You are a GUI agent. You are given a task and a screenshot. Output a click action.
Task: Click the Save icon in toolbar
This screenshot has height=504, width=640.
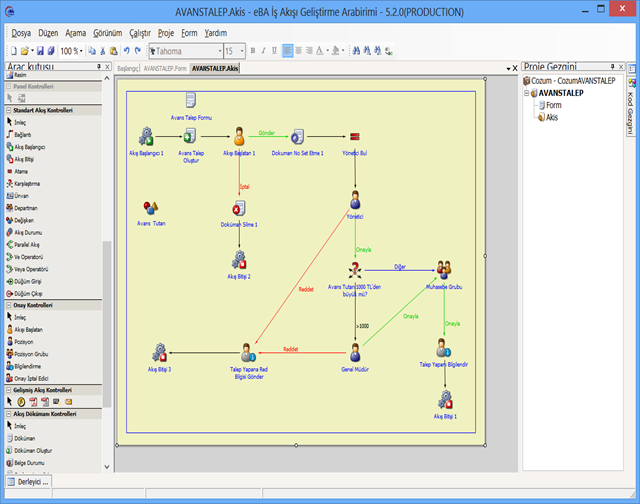pyautogui.click(x=40, y=51)
